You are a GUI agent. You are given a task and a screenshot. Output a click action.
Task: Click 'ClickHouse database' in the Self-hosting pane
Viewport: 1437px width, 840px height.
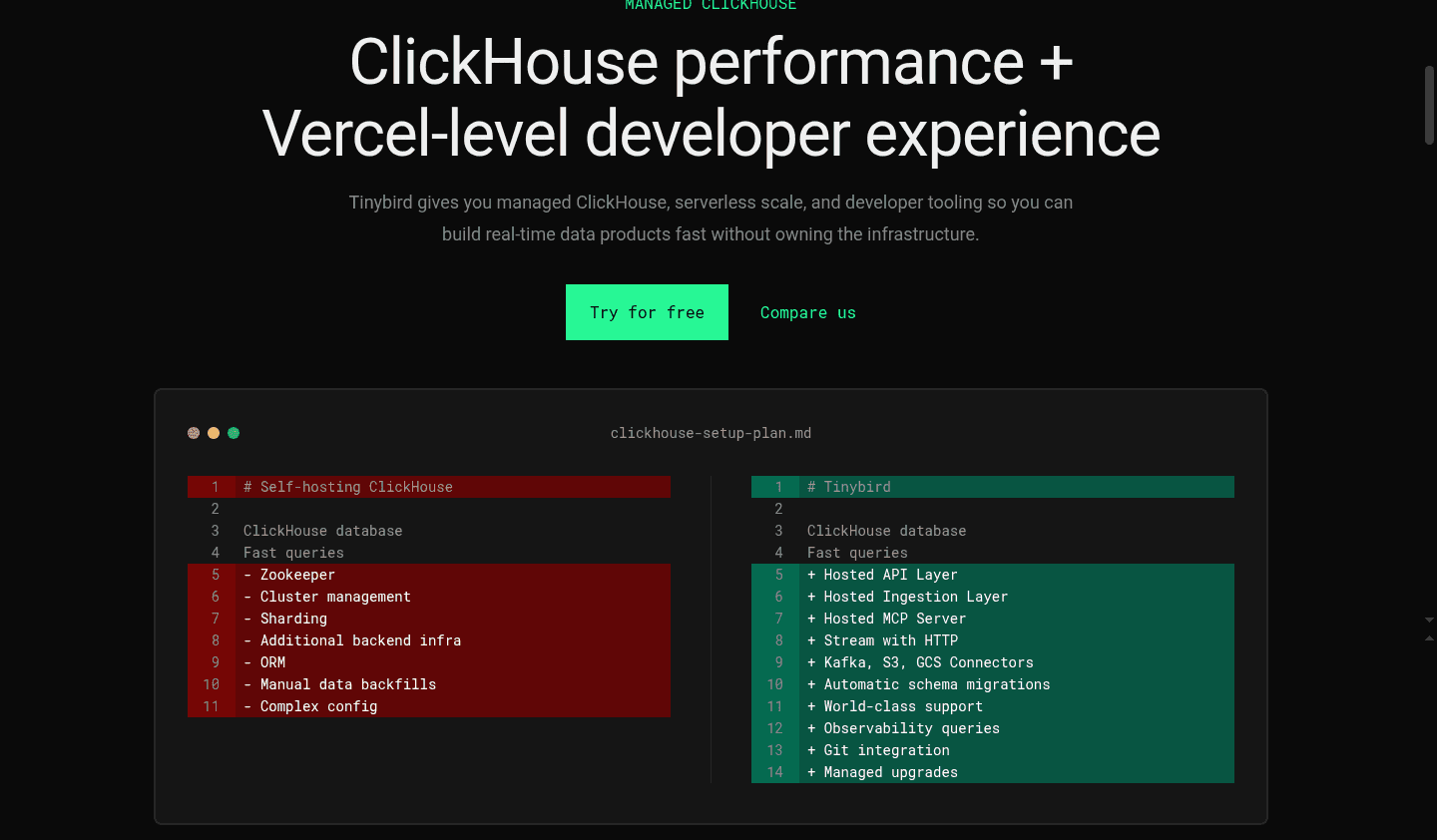click(323, 531)
